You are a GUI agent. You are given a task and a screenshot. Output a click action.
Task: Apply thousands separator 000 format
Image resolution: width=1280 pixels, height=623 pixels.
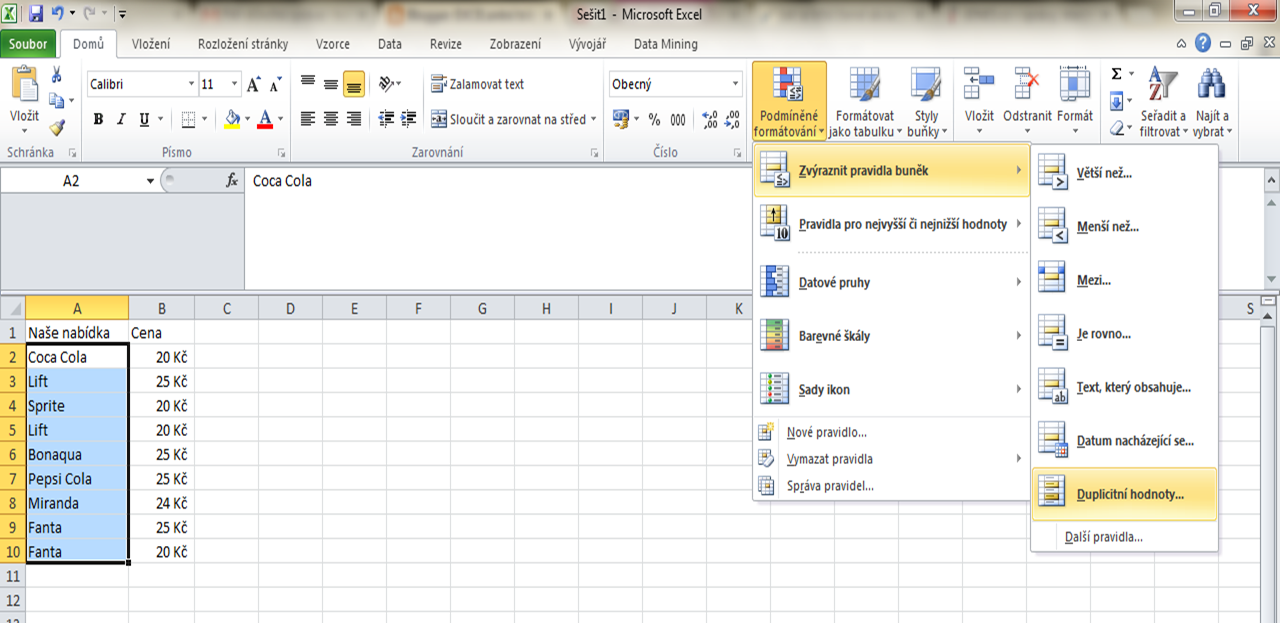678,119
